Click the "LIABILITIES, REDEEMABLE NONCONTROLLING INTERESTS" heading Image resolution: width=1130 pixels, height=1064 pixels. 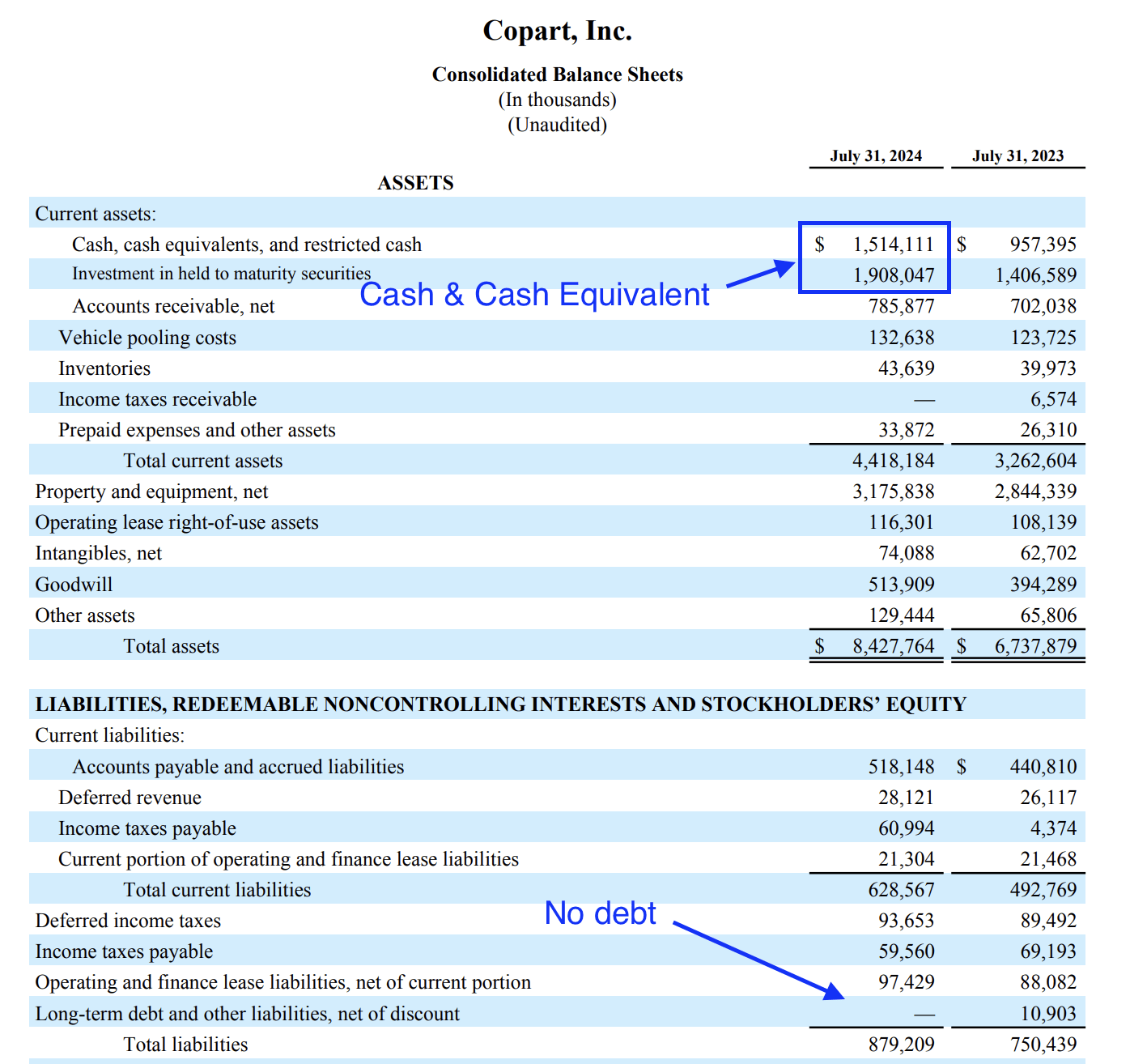[501, 704]
